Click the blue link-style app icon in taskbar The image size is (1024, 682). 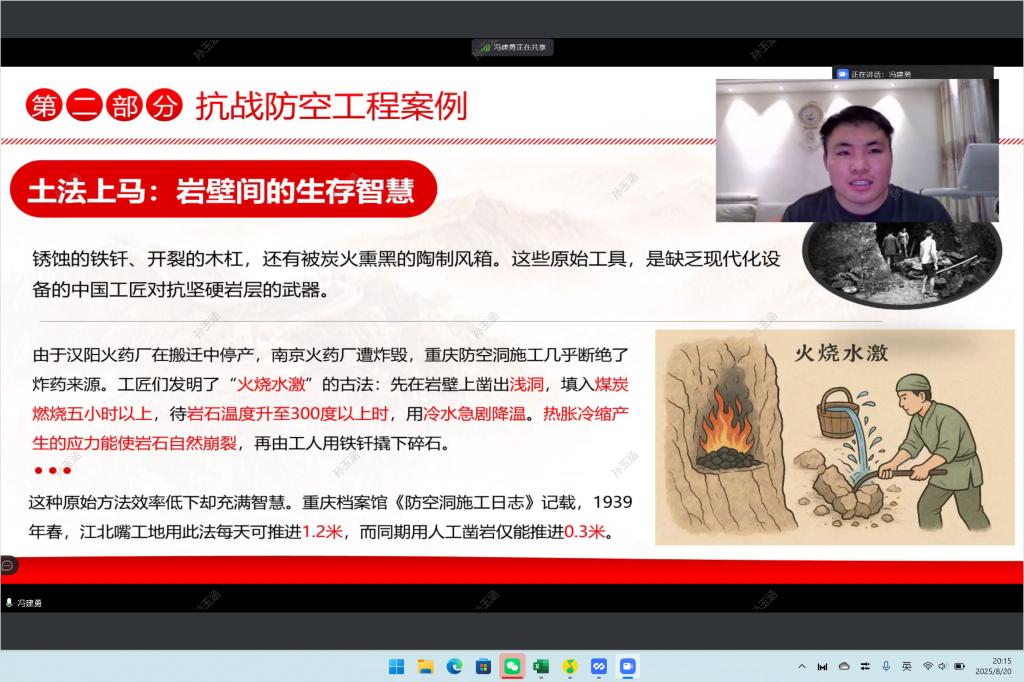599,666
